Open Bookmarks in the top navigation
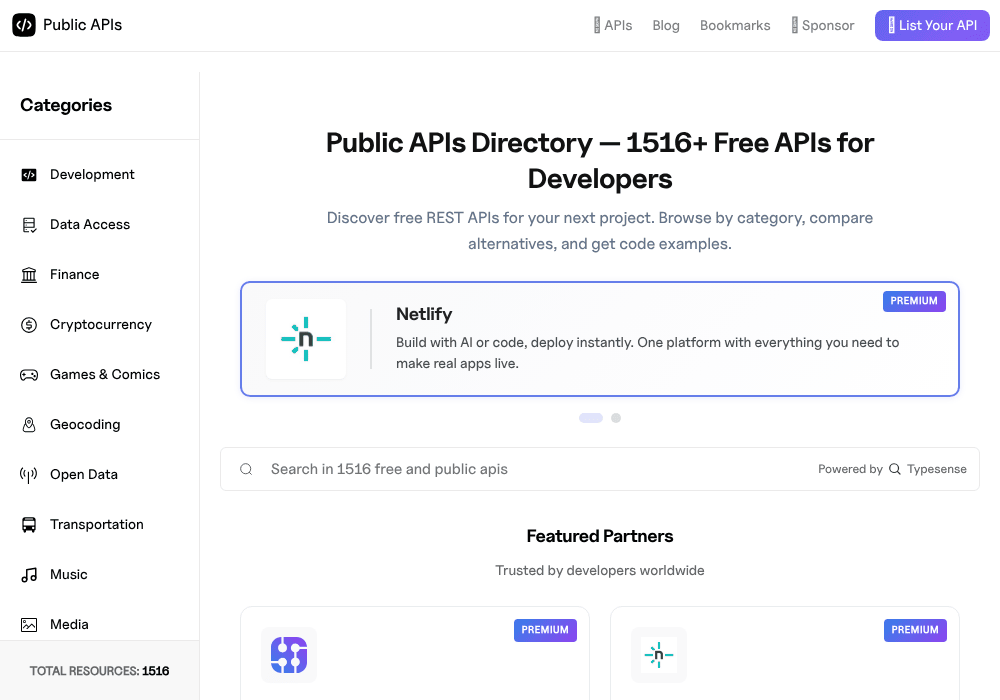Screen dimensions: 1000x700 pos(735,26)
